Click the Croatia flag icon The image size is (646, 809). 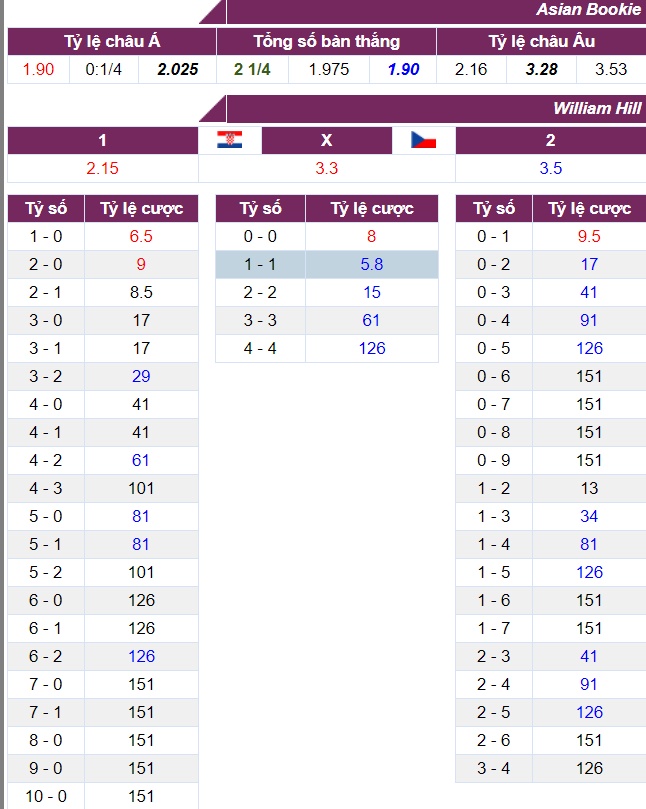click(x=229, y=140)
